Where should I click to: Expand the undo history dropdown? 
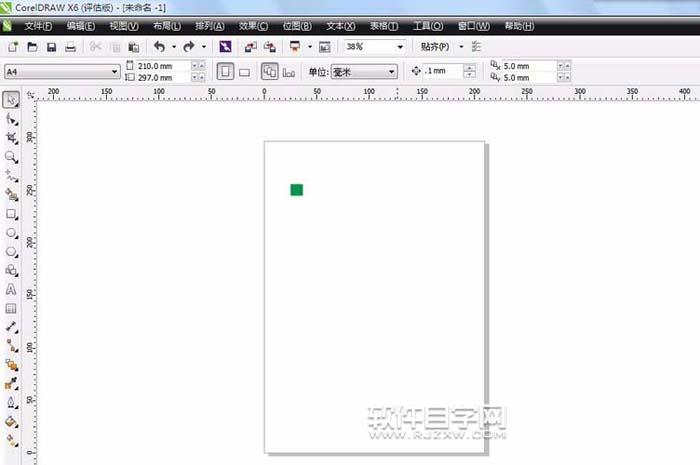pyautogui.click(x=174, y=46)
